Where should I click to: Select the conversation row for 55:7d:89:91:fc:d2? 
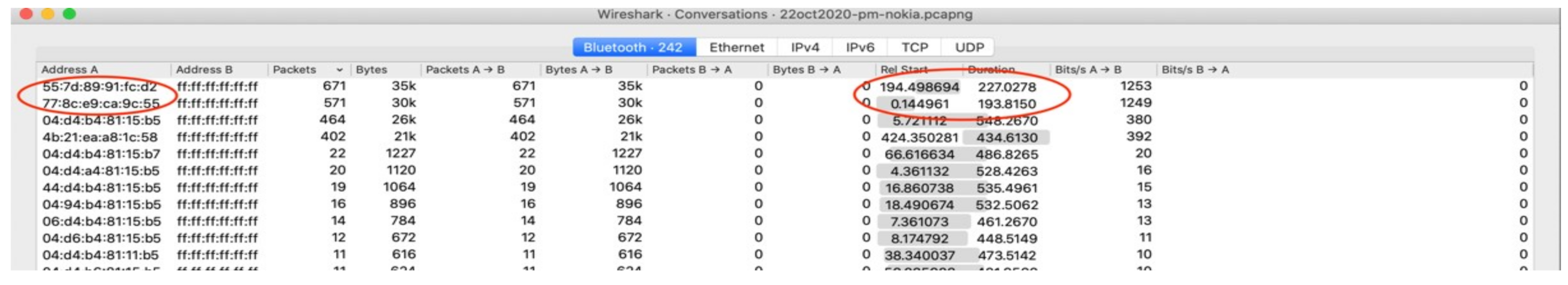pyautogui.click(x=100, y=87)
